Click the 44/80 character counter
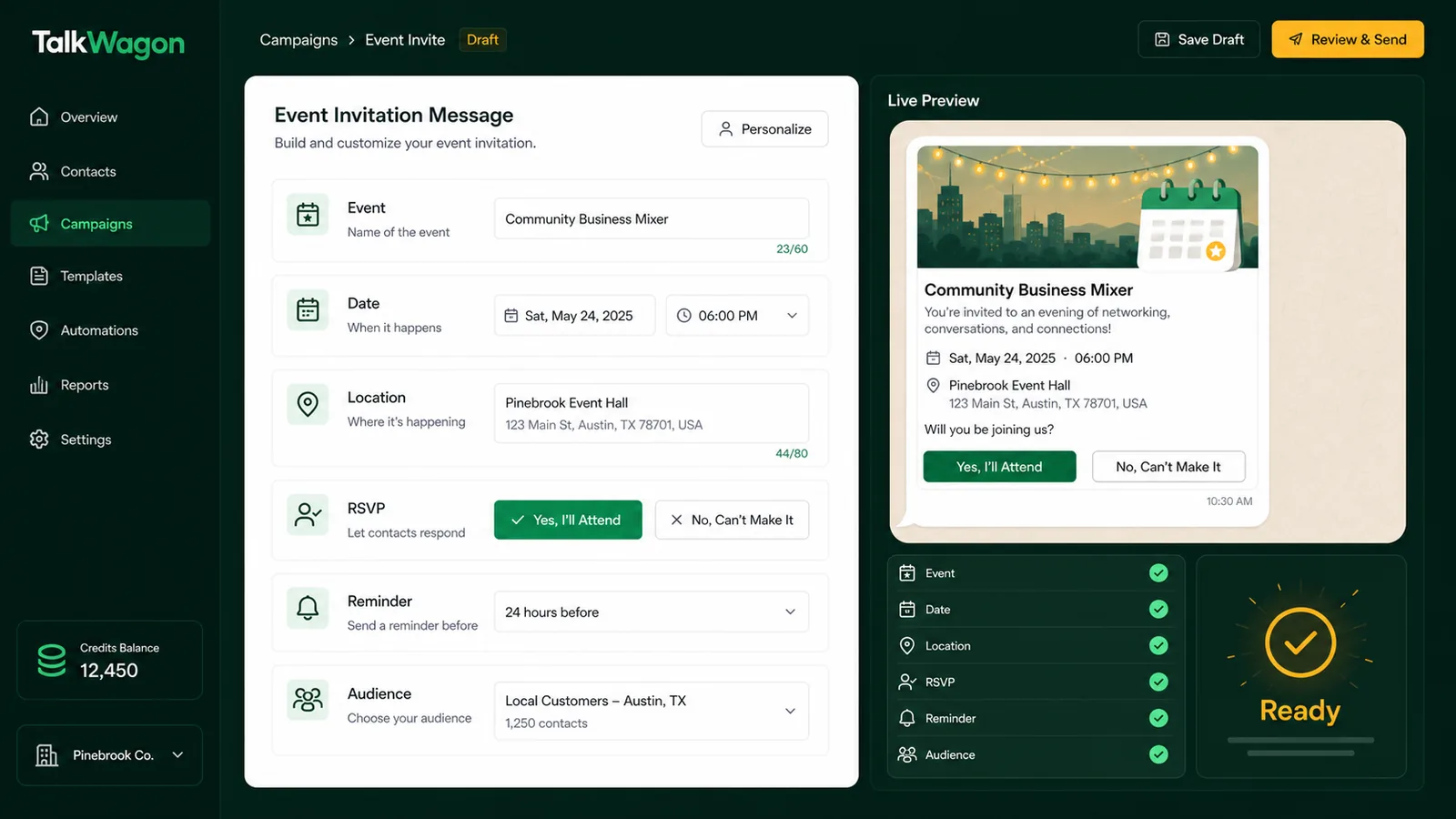The height and width of the screenshot is (819, 1456). click(792, 453)
